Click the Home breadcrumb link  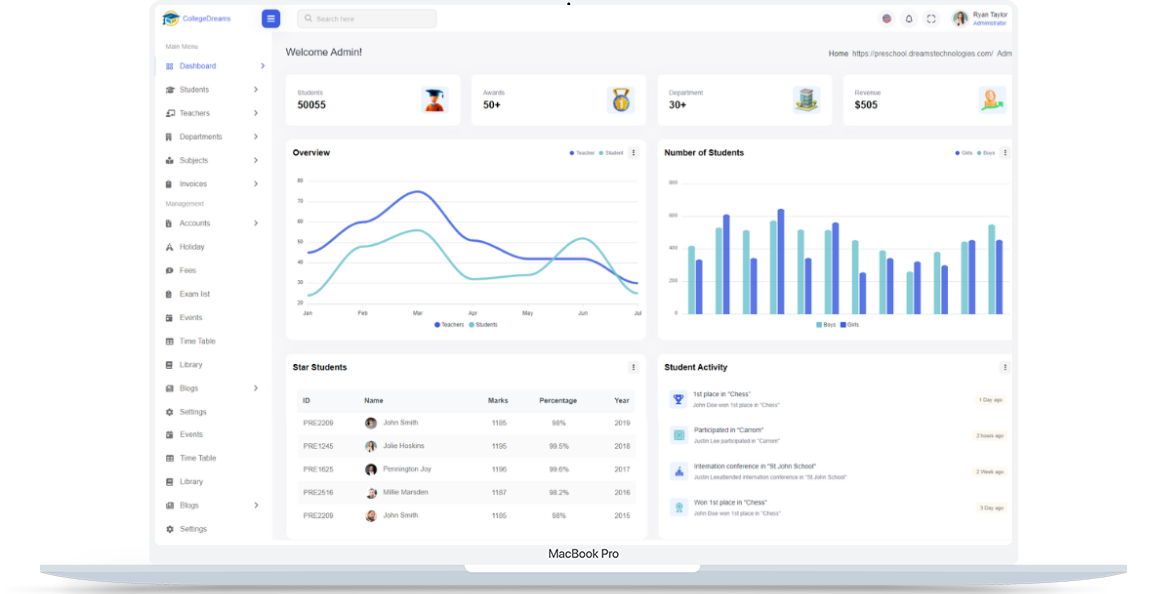pyautogui.click(x=838, y=53)
